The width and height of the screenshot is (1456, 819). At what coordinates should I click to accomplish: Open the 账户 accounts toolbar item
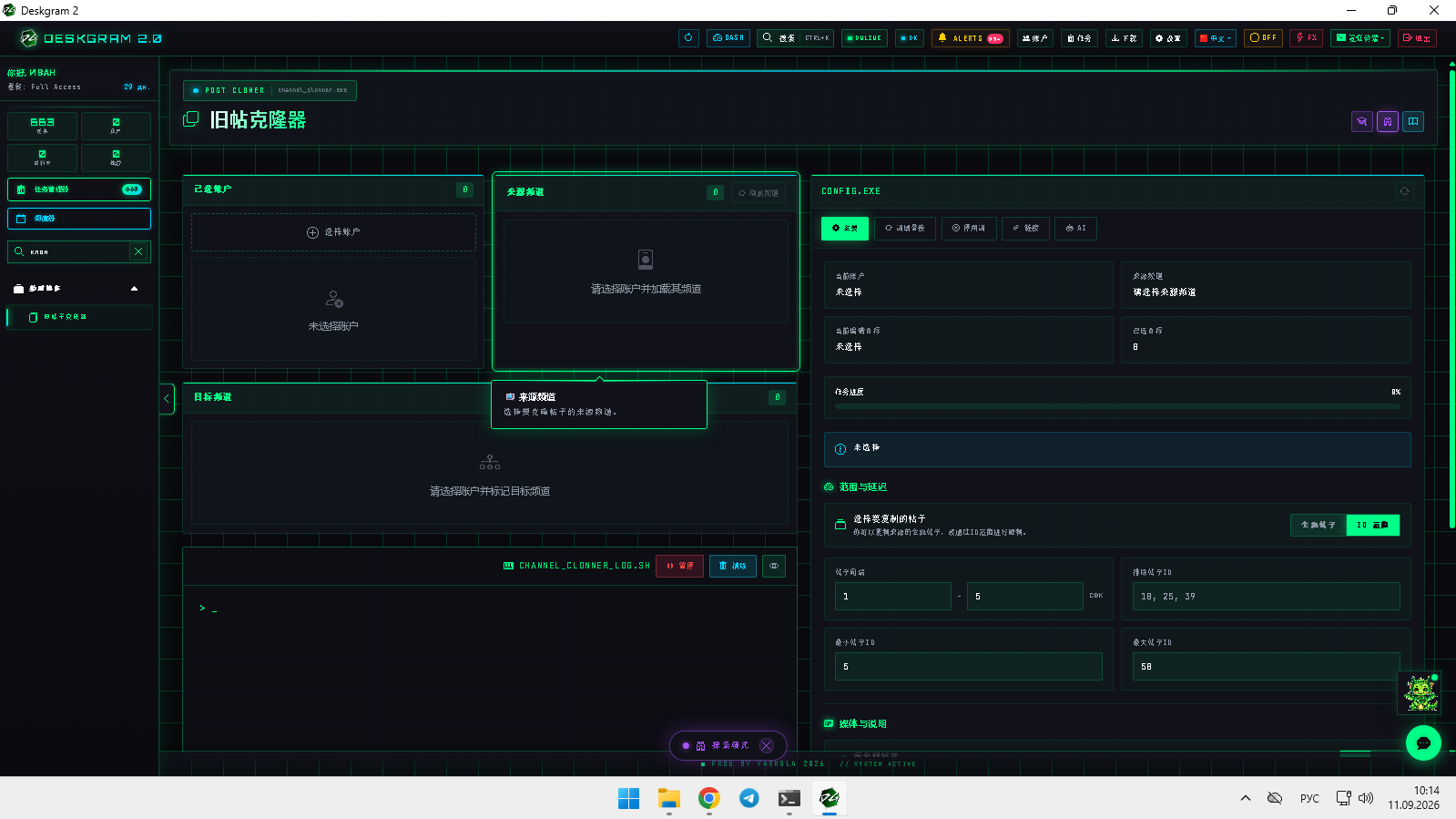1034,38
